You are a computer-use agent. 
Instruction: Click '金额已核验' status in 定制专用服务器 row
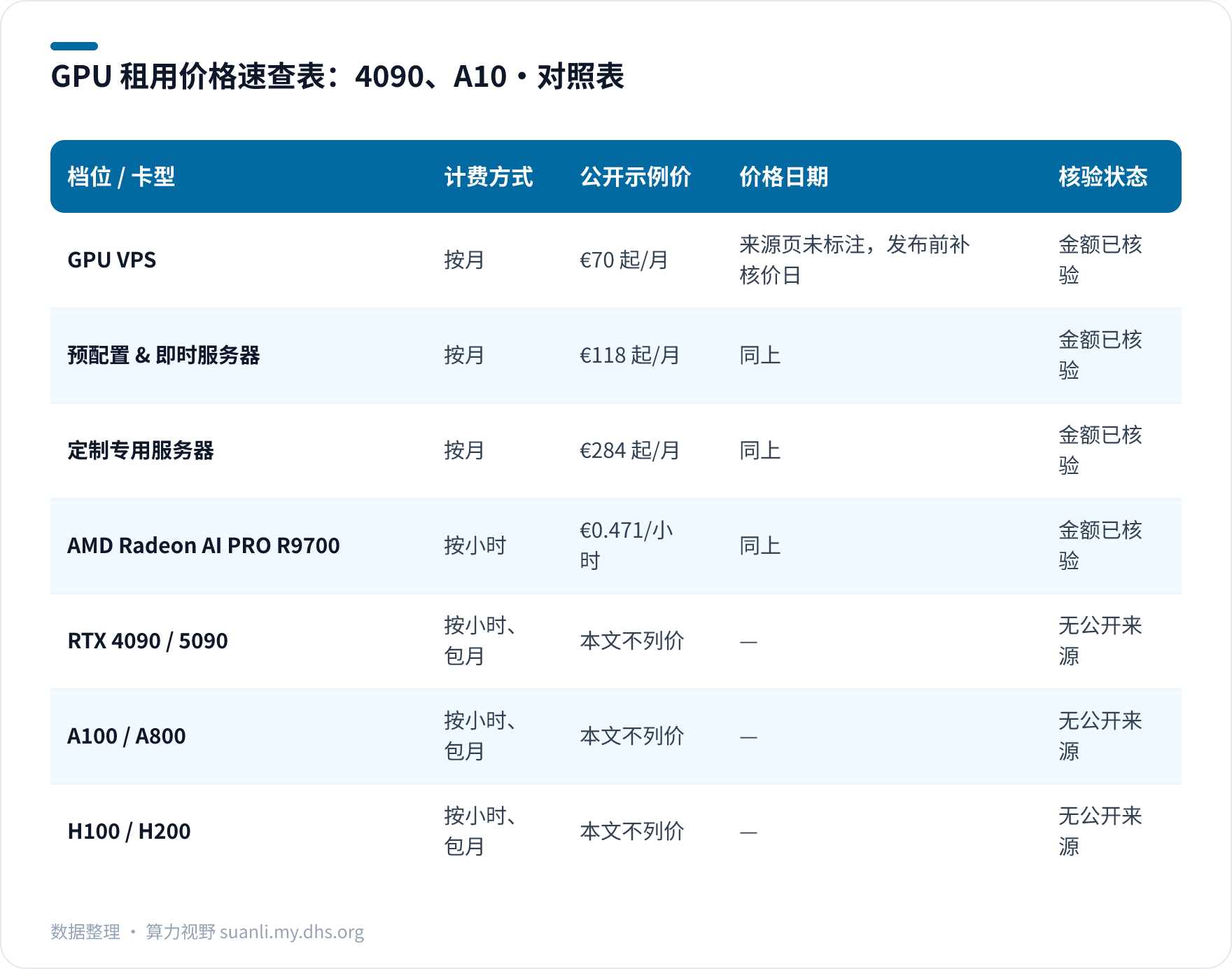click(1100, 450)
